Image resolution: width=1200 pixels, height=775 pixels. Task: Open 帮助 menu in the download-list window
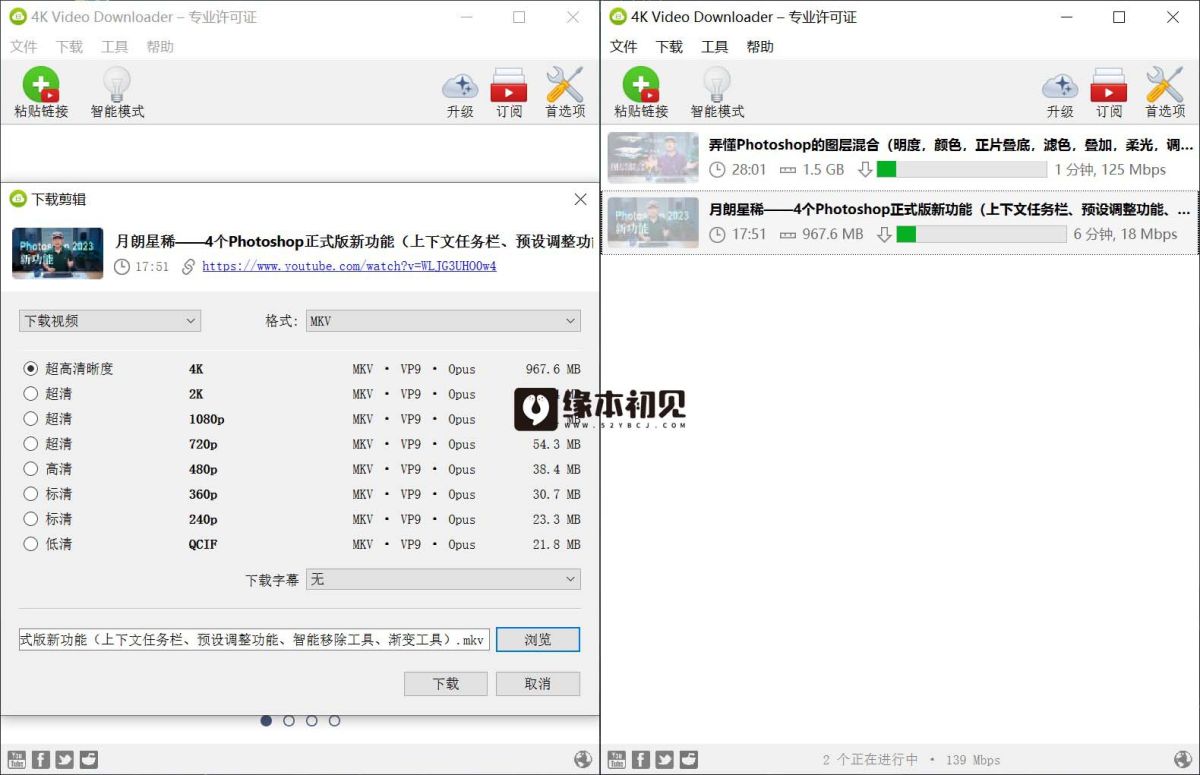pyautogui.click(x=760, y=47)
